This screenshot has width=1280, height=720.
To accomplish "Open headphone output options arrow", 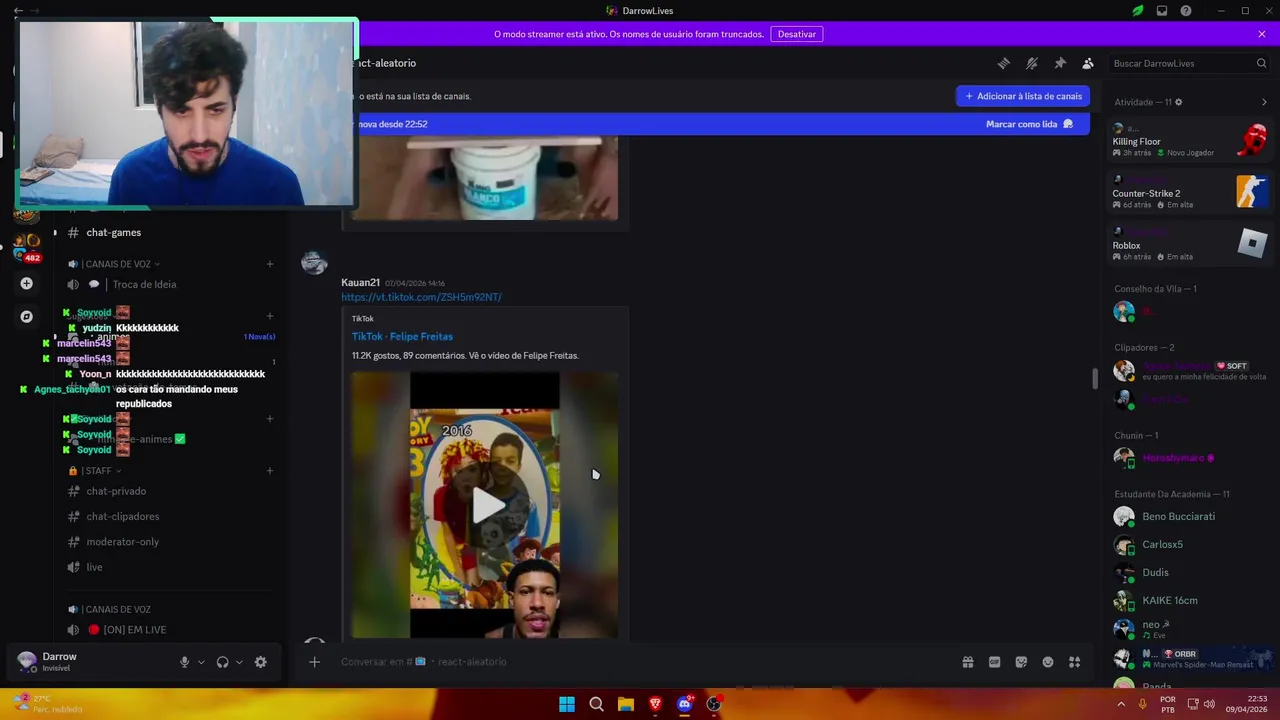I will [x=239, y=662].
